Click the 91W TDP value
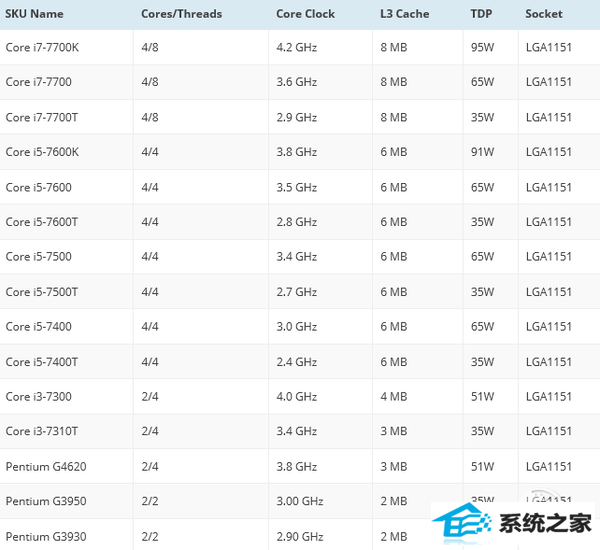 482,152
